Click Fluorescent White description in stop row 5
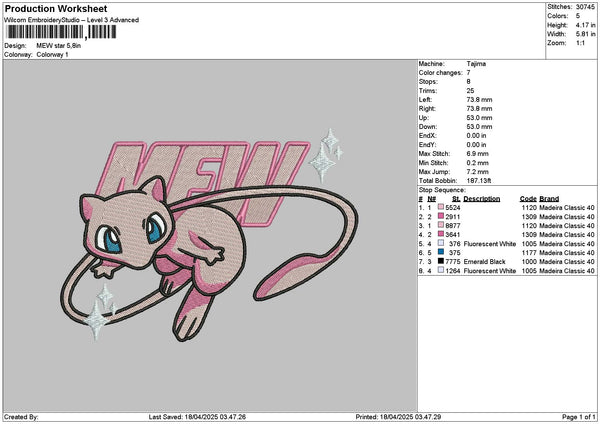The image size is (600, 424). click(x=490, y=244)
